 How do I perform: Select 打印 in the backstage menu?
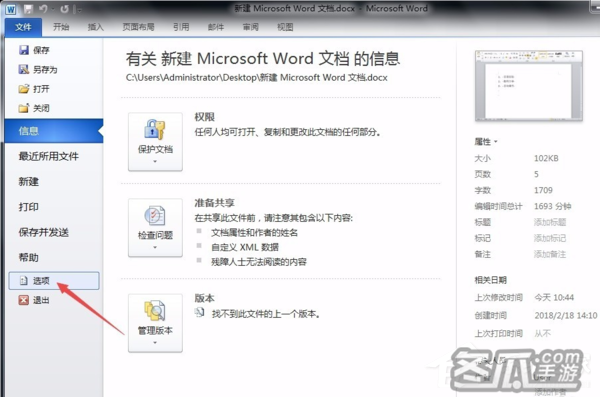pos(29,207)
